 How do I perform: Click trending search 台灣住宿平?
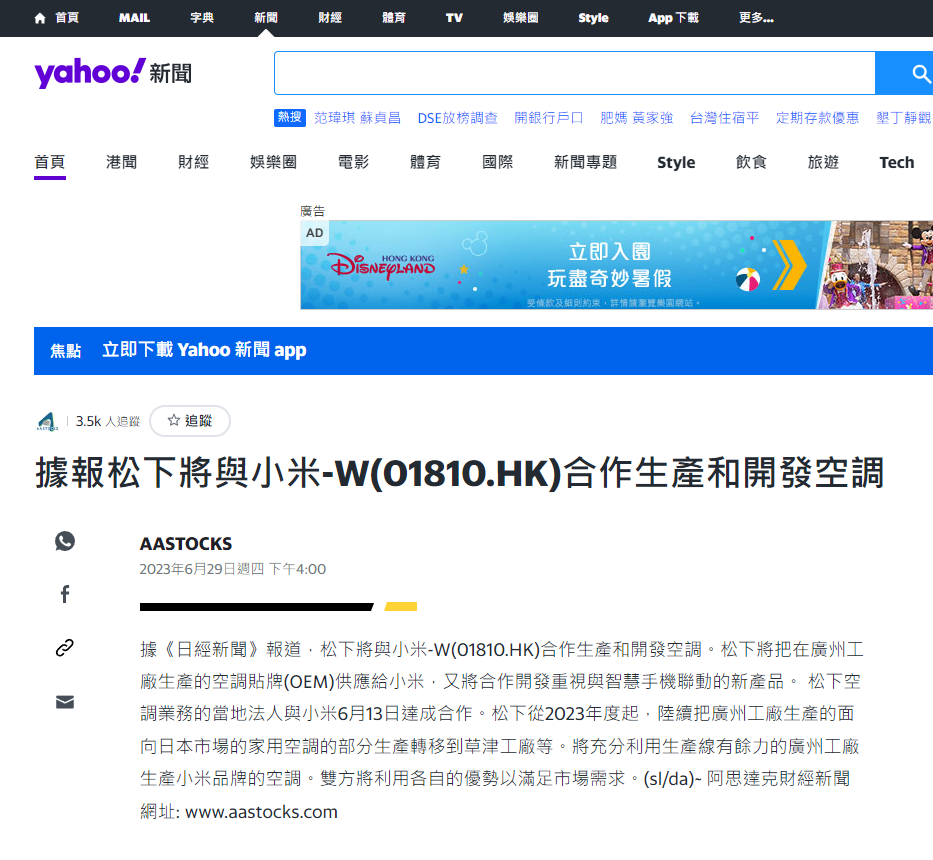click(x=725, y=118)
